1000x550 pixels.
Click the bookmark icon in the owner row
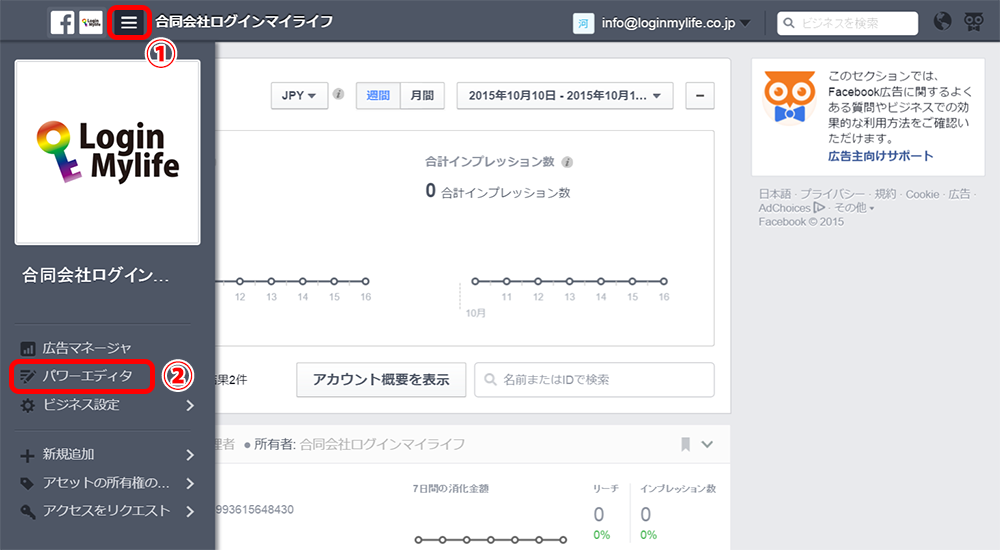[686, 444]
